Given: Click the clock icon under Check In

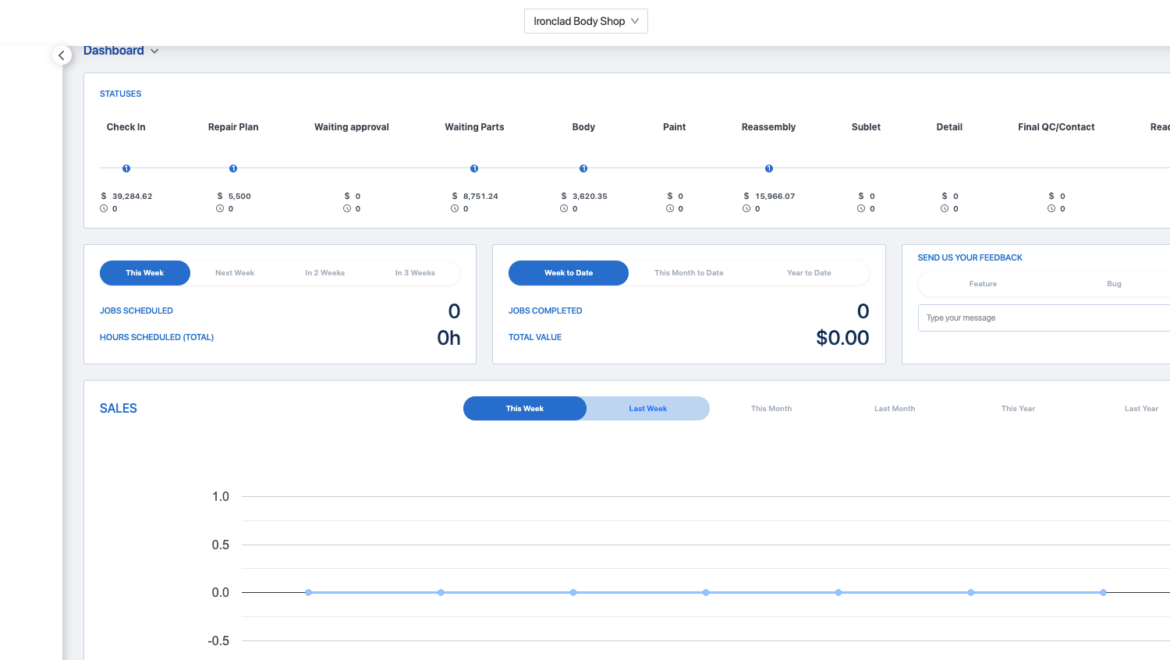Looking at the screenshot, I should tap(104, 209).
